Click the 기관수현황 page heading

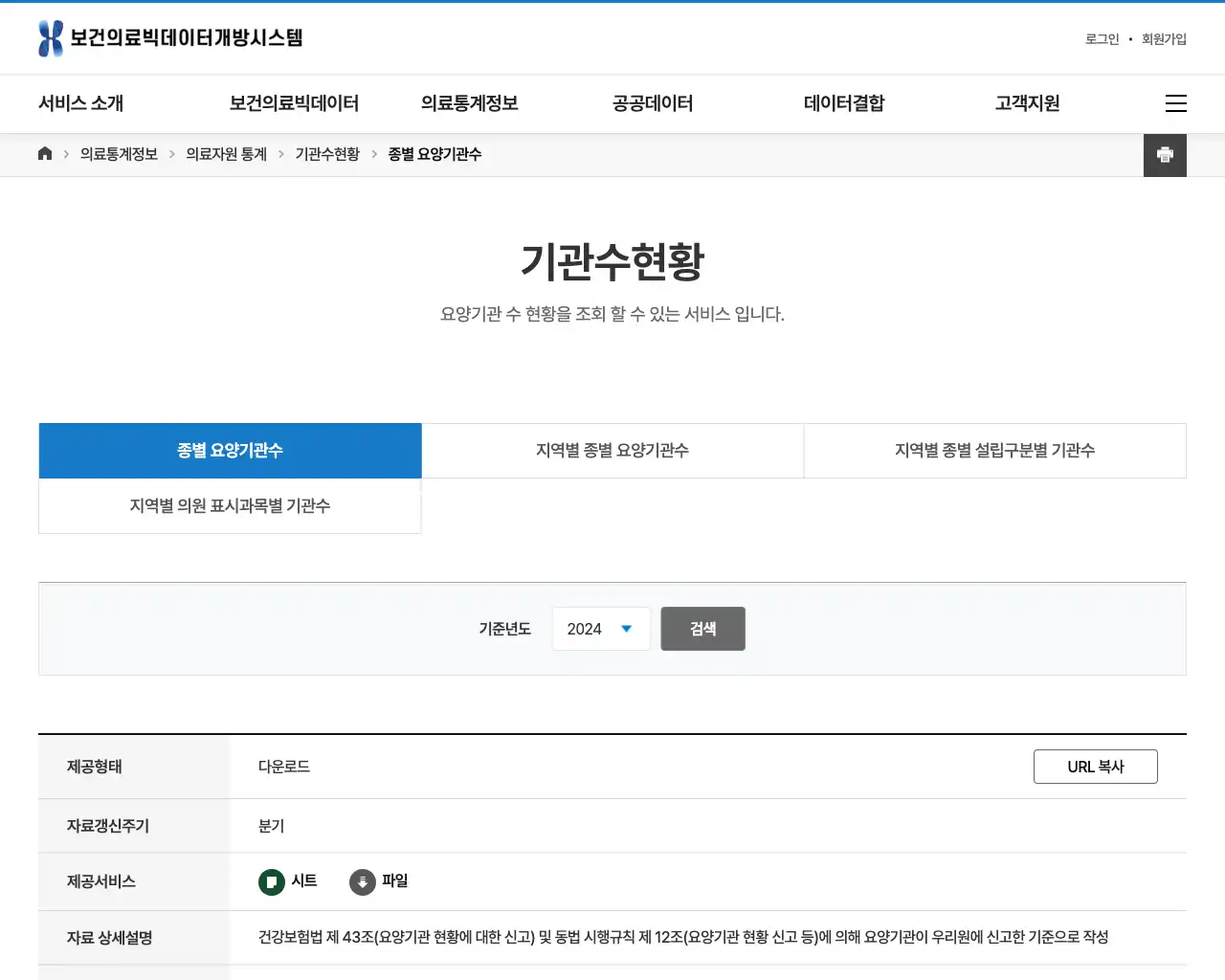pos(612,262)
